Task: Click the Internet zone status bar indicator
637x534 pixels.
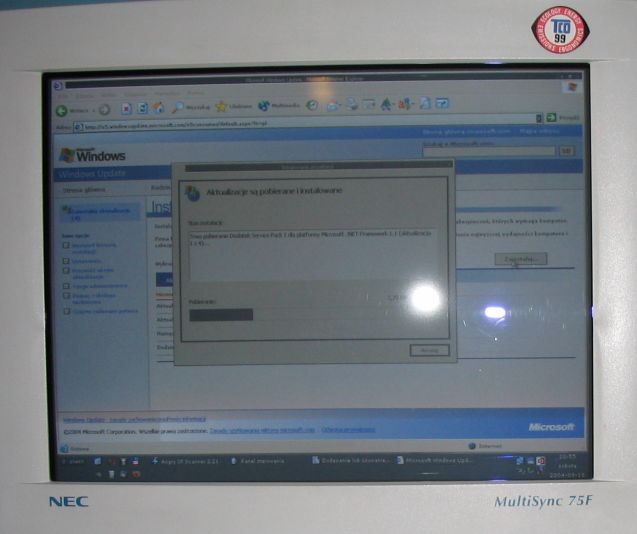Action: [485, 446]
